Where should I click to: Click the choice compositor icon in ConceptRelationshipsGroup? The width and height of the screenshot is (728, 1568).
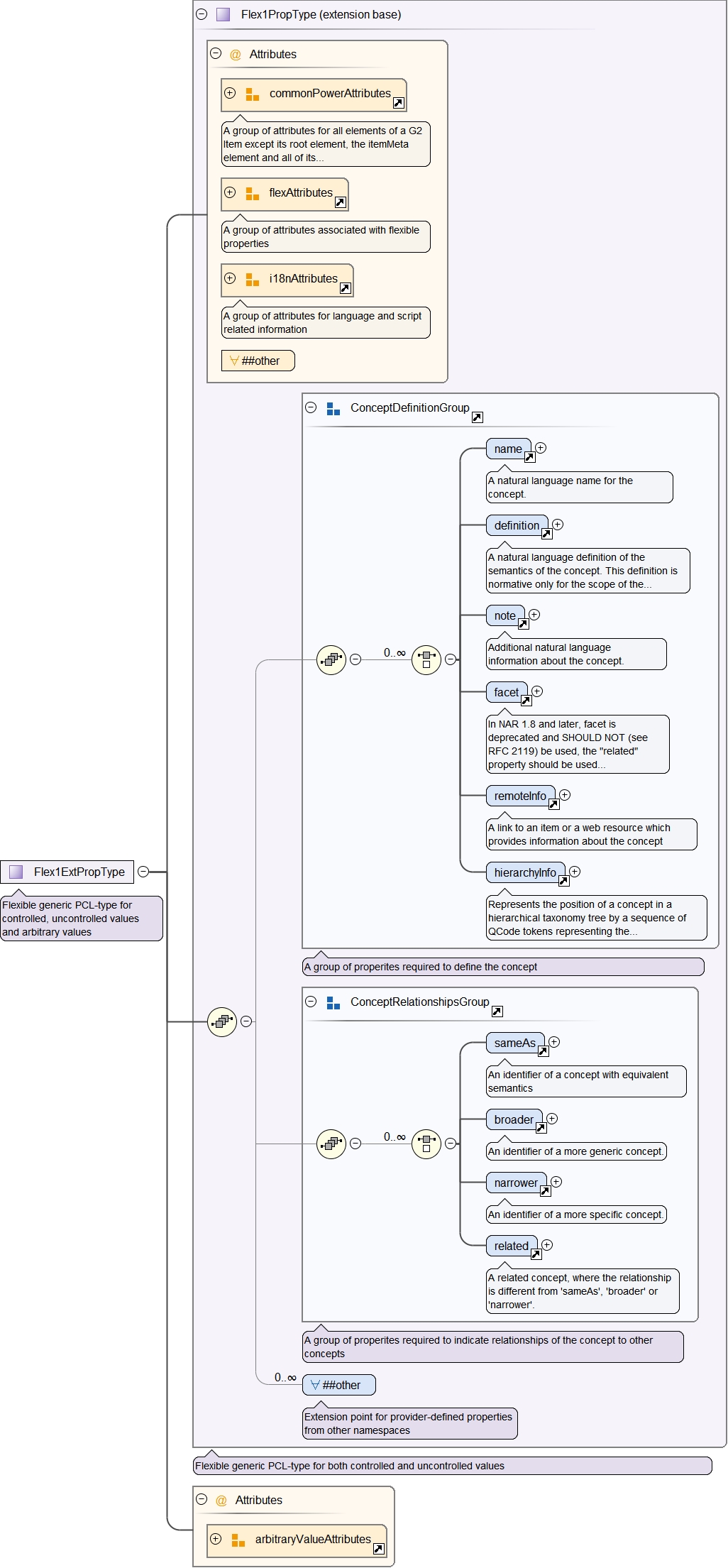point(426,1144)
